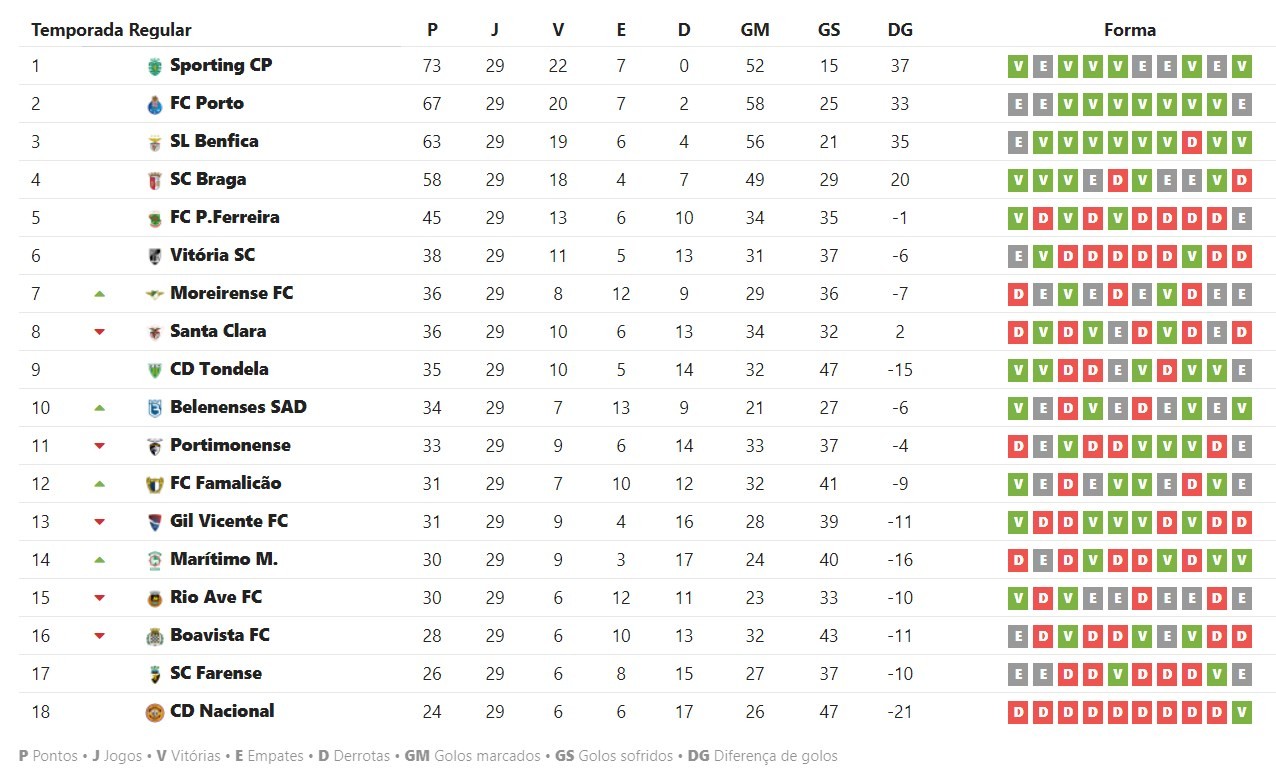The width and height of the screenshot is (1276, 782).
Task: Open the Rio Ave FC team link
Action: (x=216, y=597)
